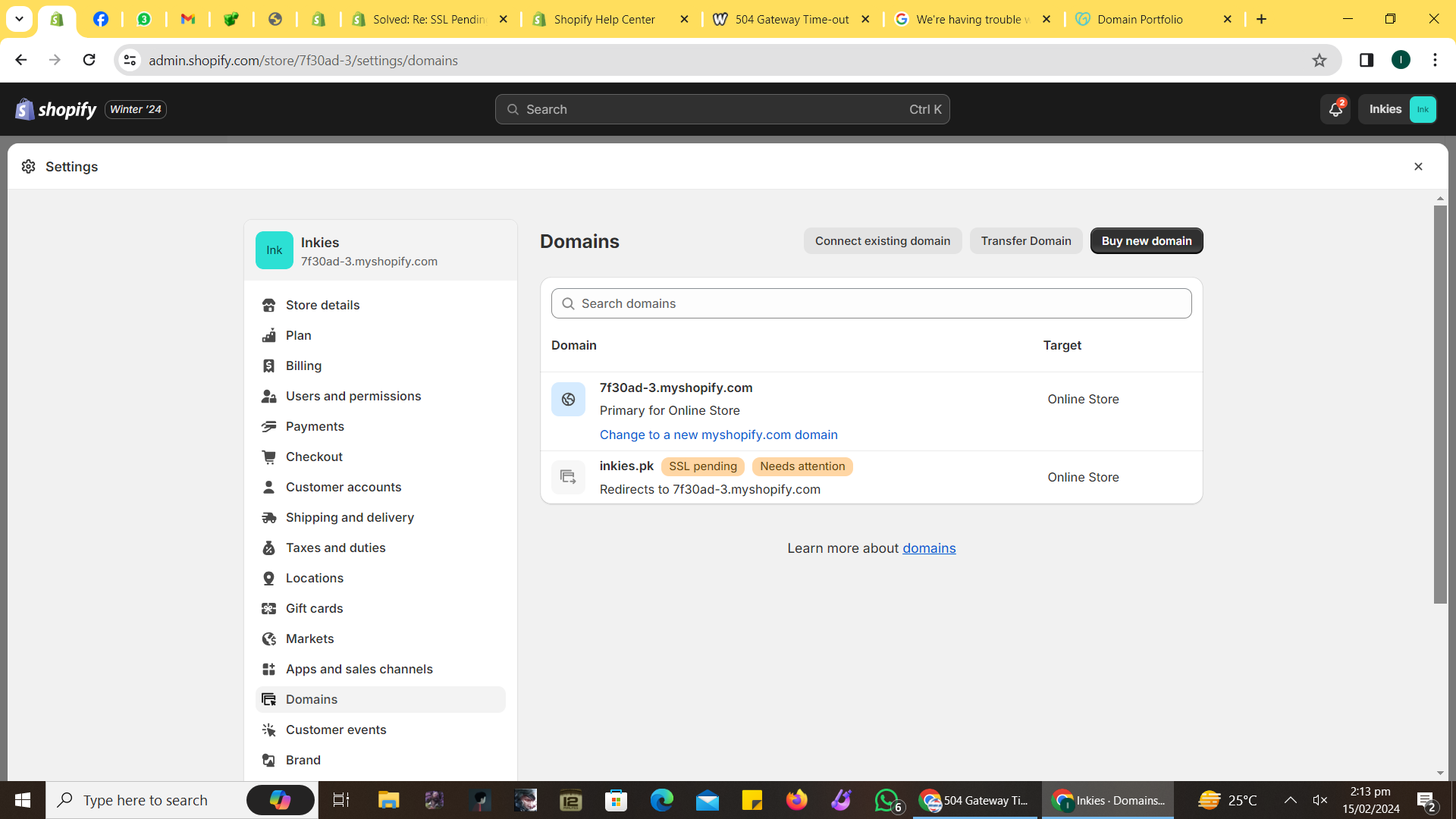This screenshot has width=1456, height=819.
Task: Click the Shipping and delivery truck icon
Action: [268, 518]
